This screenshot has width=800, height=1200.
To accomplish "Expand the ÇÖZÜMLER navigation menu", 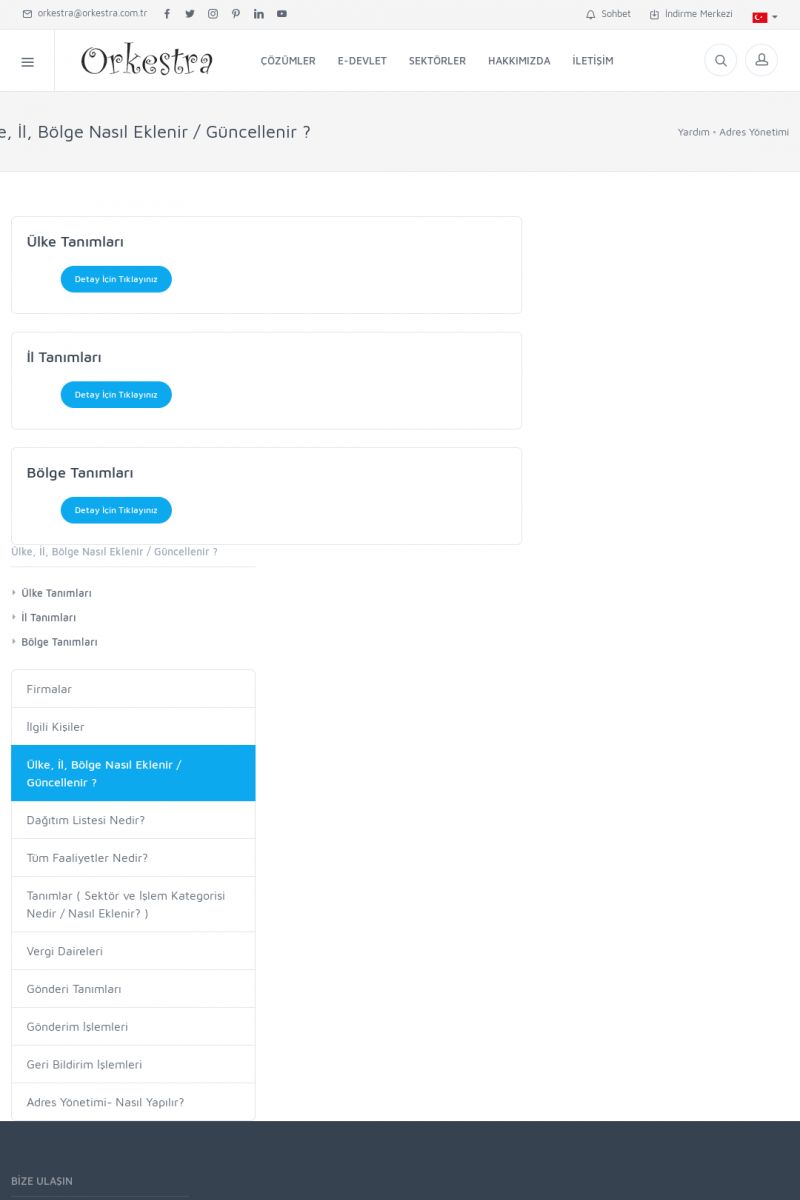I will (288, 61).
